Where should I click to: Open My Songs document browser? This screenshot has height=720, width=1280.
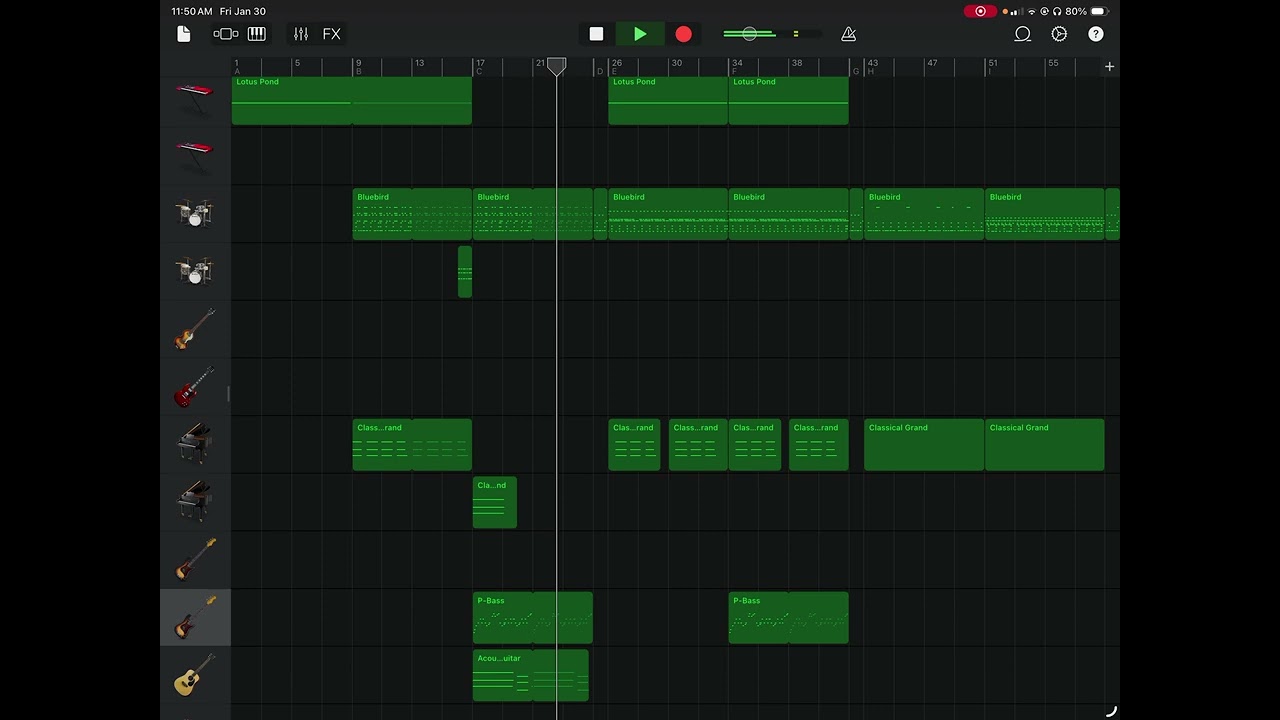pos(184,34)
